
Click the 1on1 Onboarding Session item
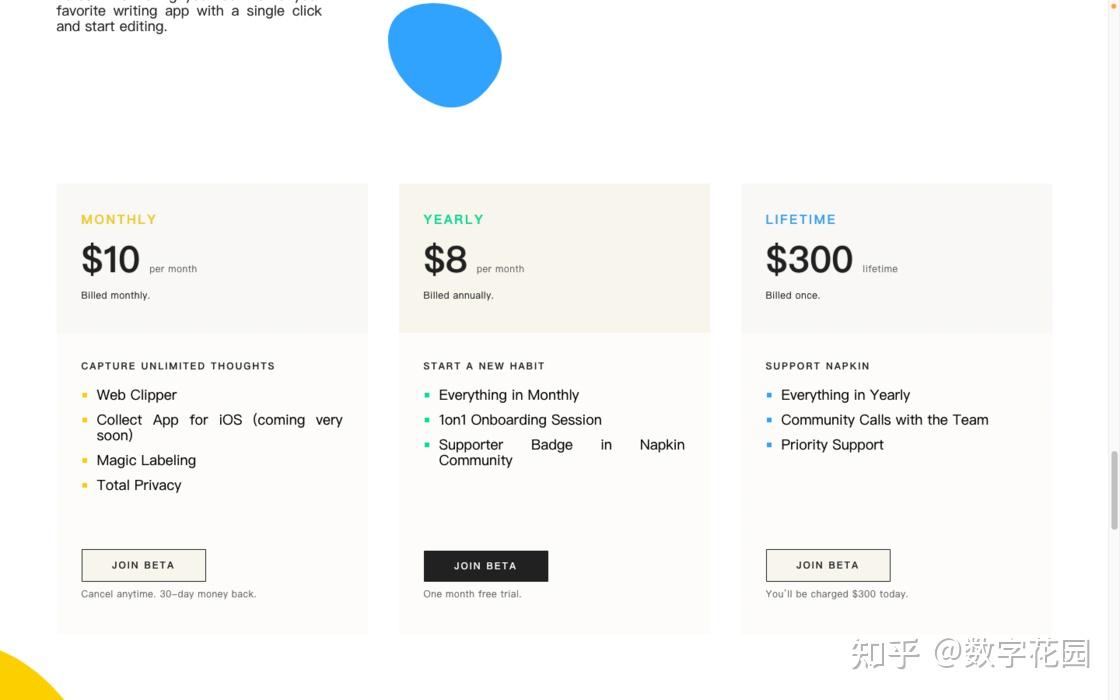(x=520, y=419)
